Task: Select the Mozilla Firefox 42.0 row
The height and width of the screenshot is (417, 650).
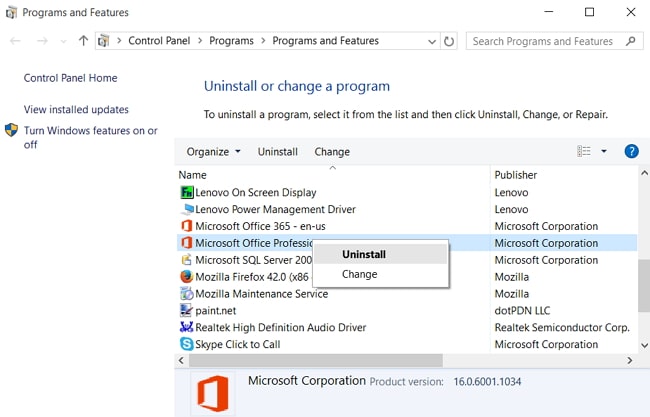Action: [x=407, y=277]
